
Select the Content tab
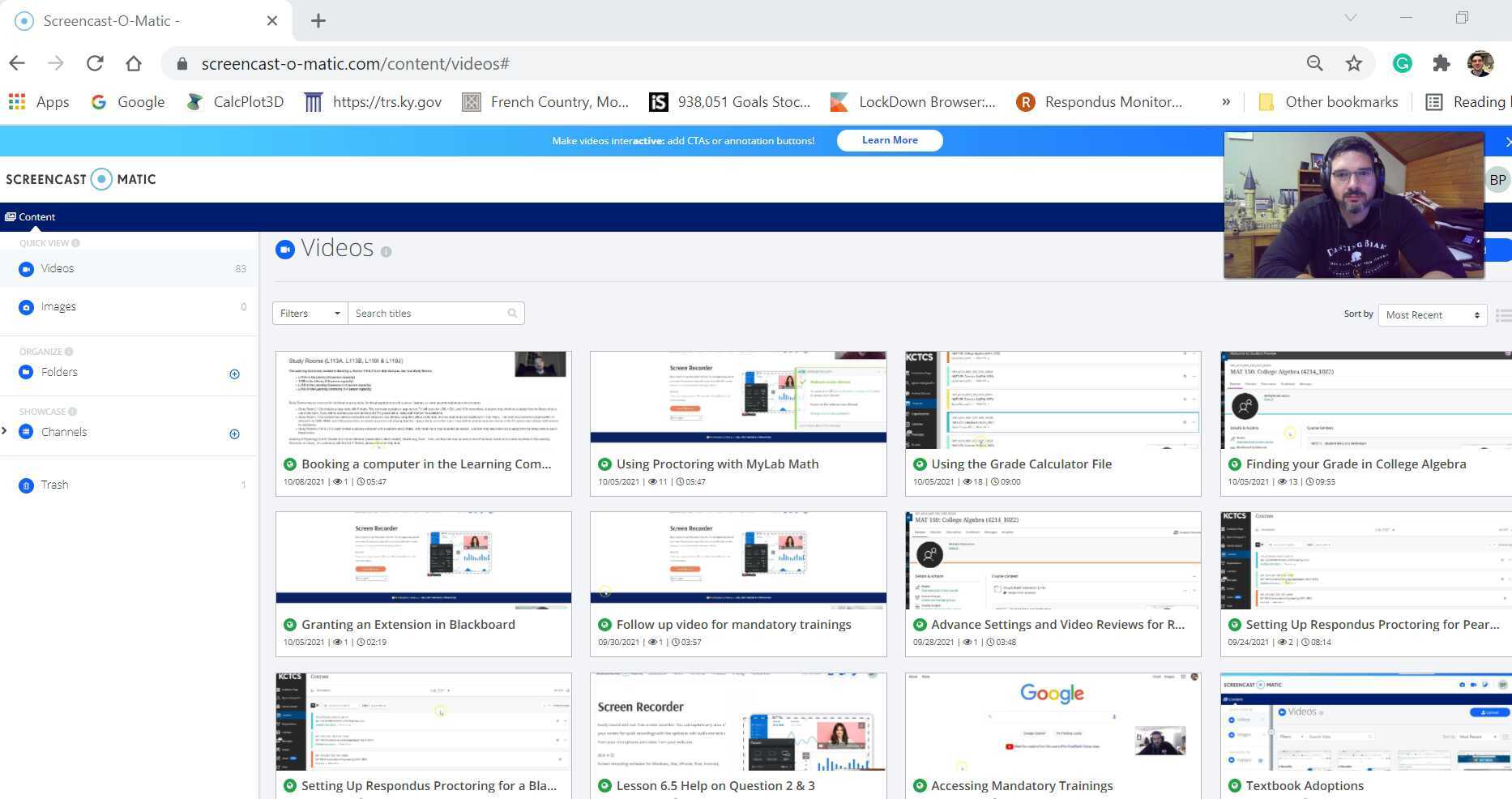click(x=30, y=216)
